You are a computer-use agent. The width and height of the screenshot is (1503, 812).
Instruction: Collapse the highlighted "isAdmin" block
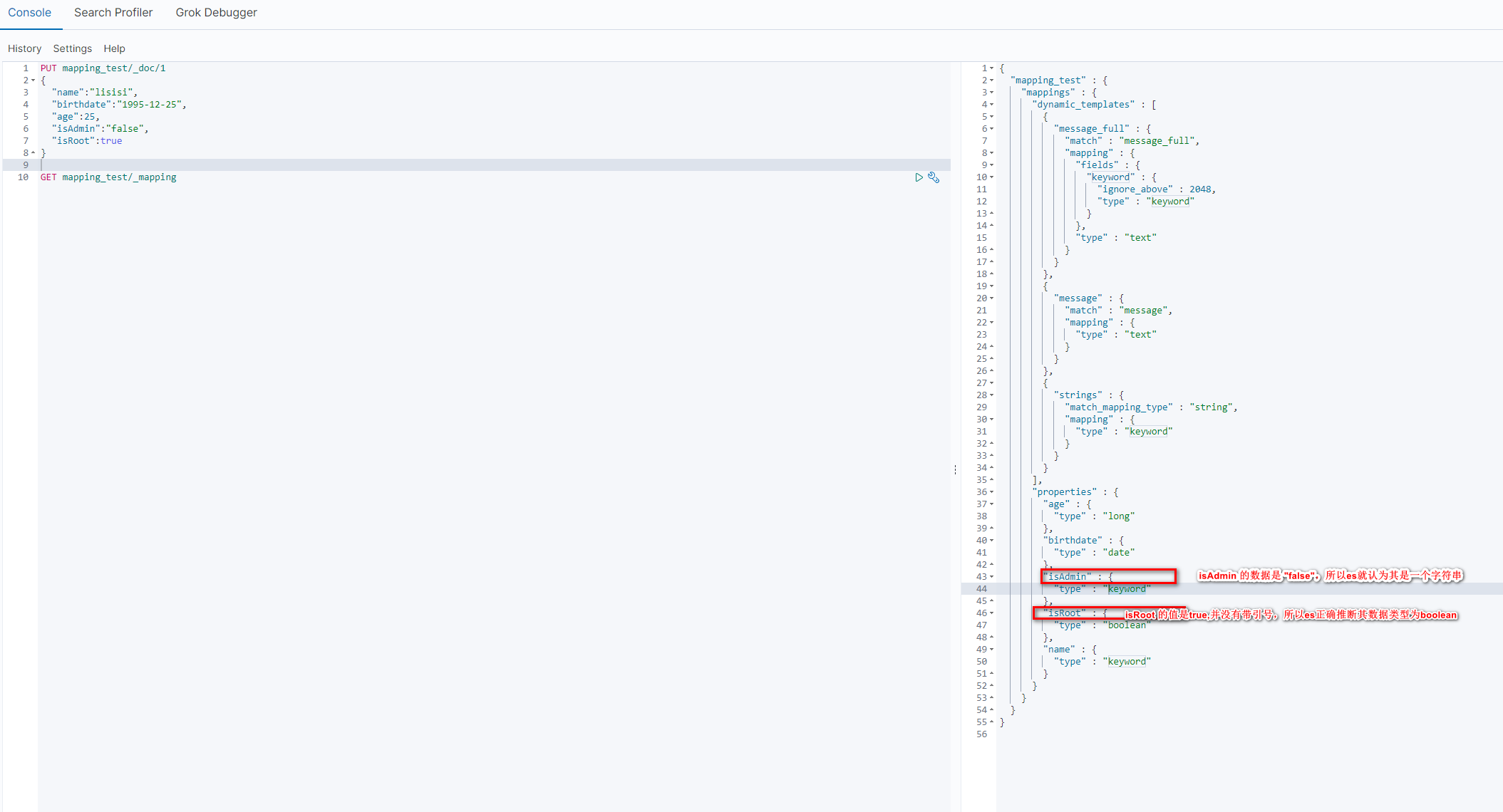click(991, 576)
